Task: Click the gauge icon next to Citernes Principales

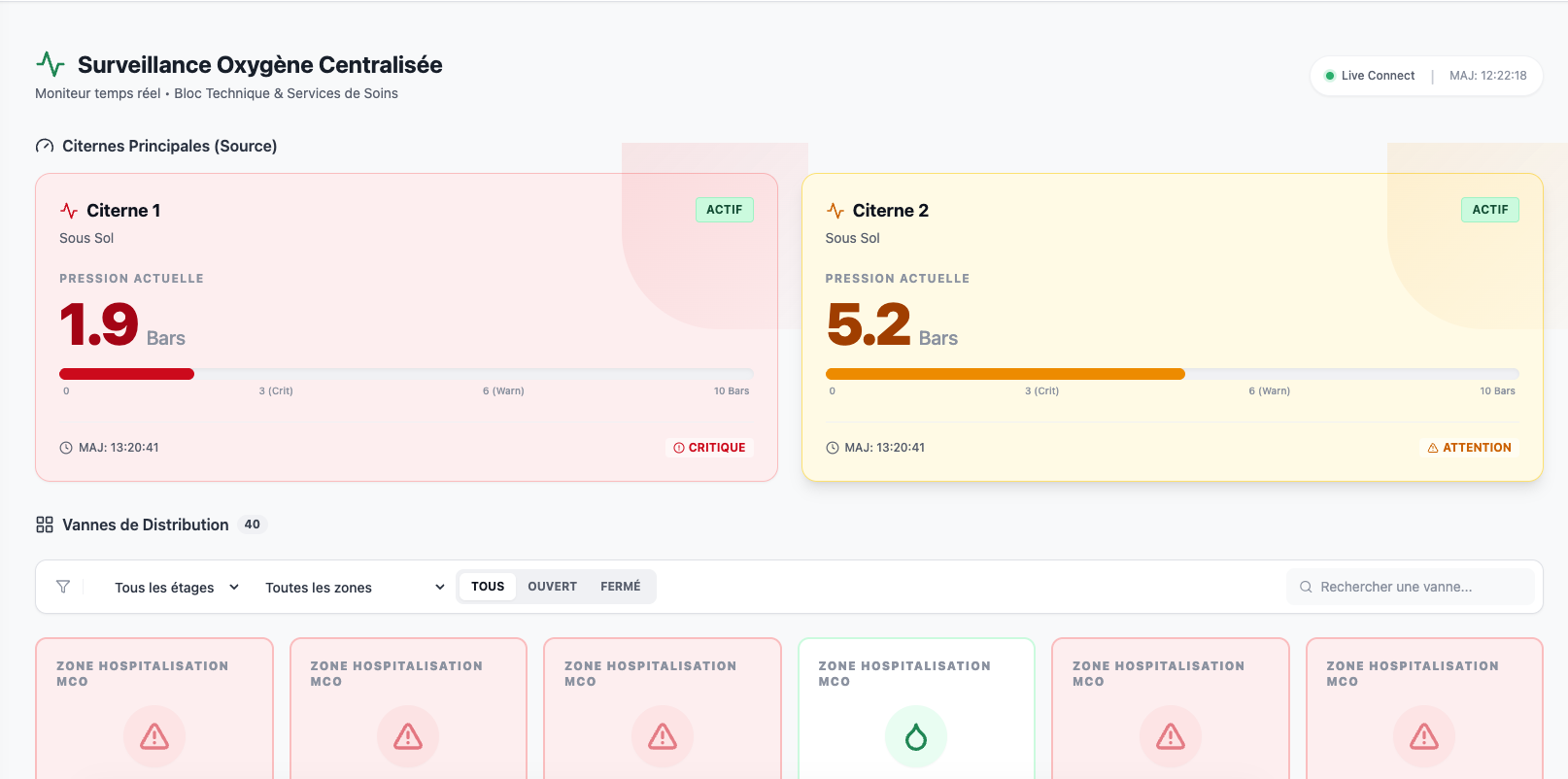Action: pos(45,146)
